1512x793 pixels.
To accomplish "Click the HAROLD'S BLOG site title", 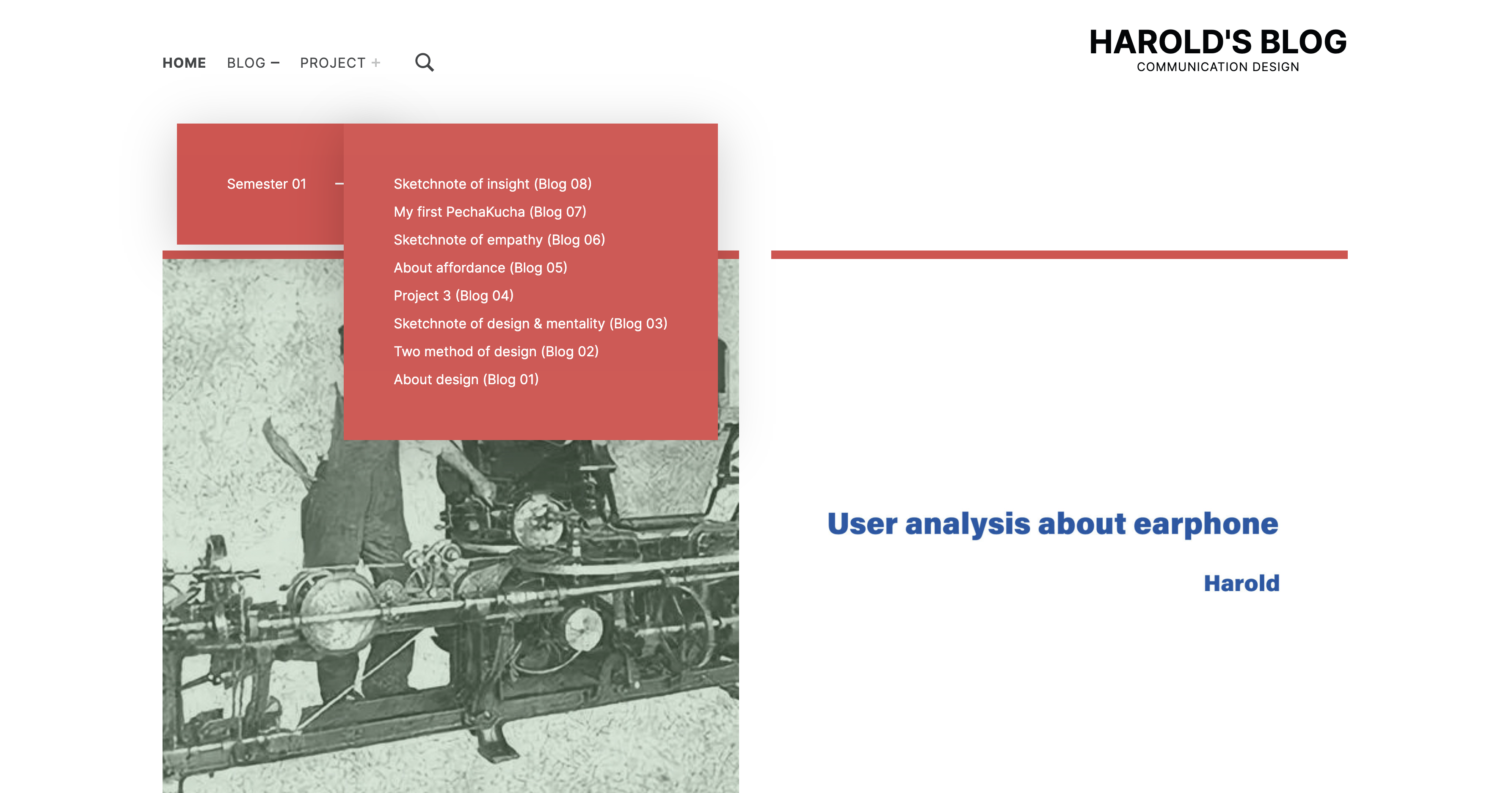I will tap(1218, 41).
